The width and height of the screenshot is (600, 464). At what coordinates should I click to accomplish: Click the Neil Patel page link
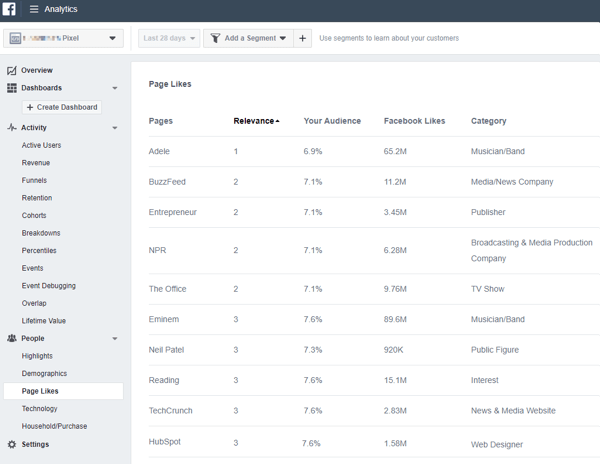pyautogui.click(x=166, y=350)
